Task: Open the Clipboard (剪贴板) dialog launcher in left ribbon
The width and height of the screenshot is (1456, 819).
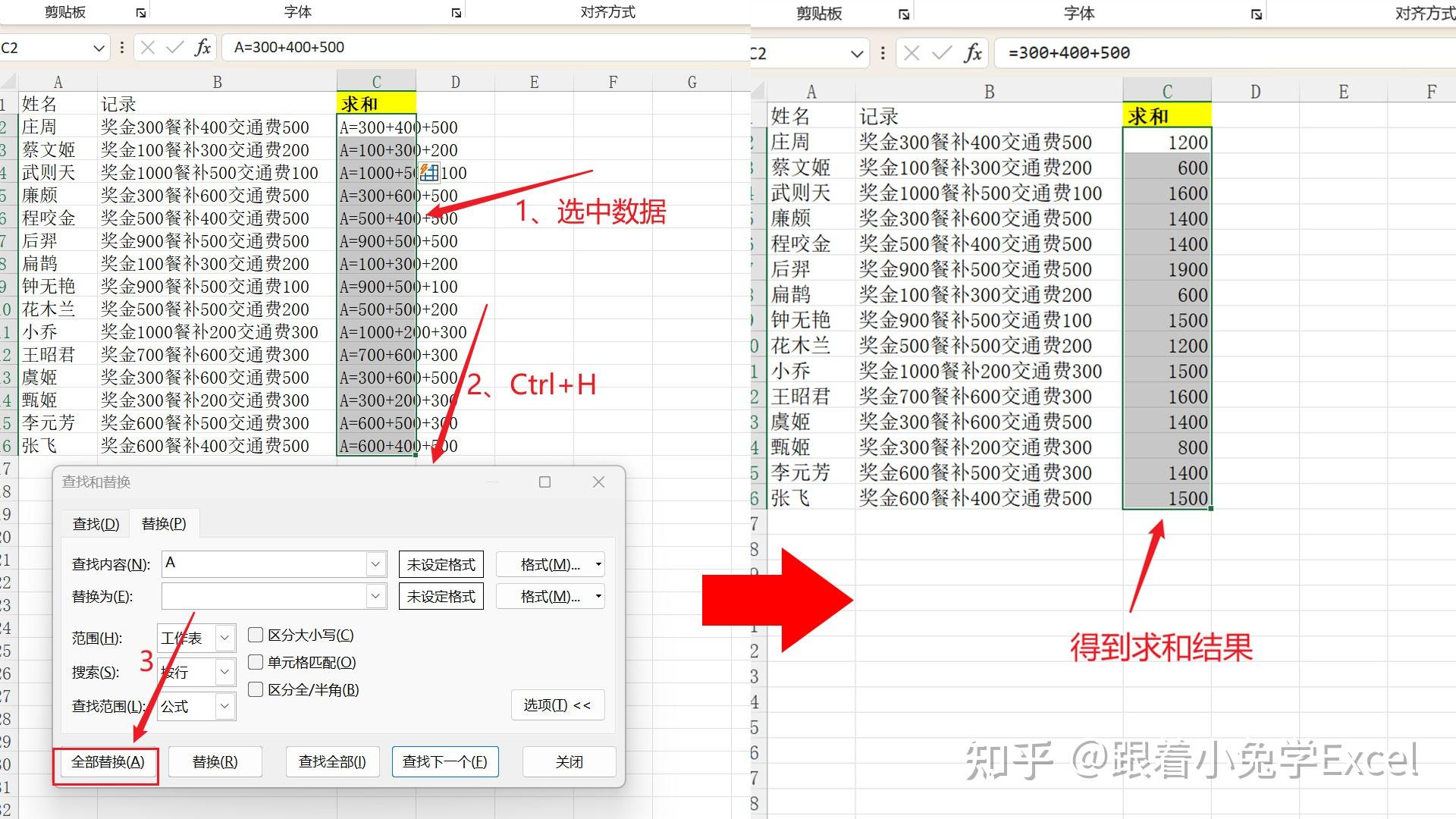Action: click(x=141, y=13)
